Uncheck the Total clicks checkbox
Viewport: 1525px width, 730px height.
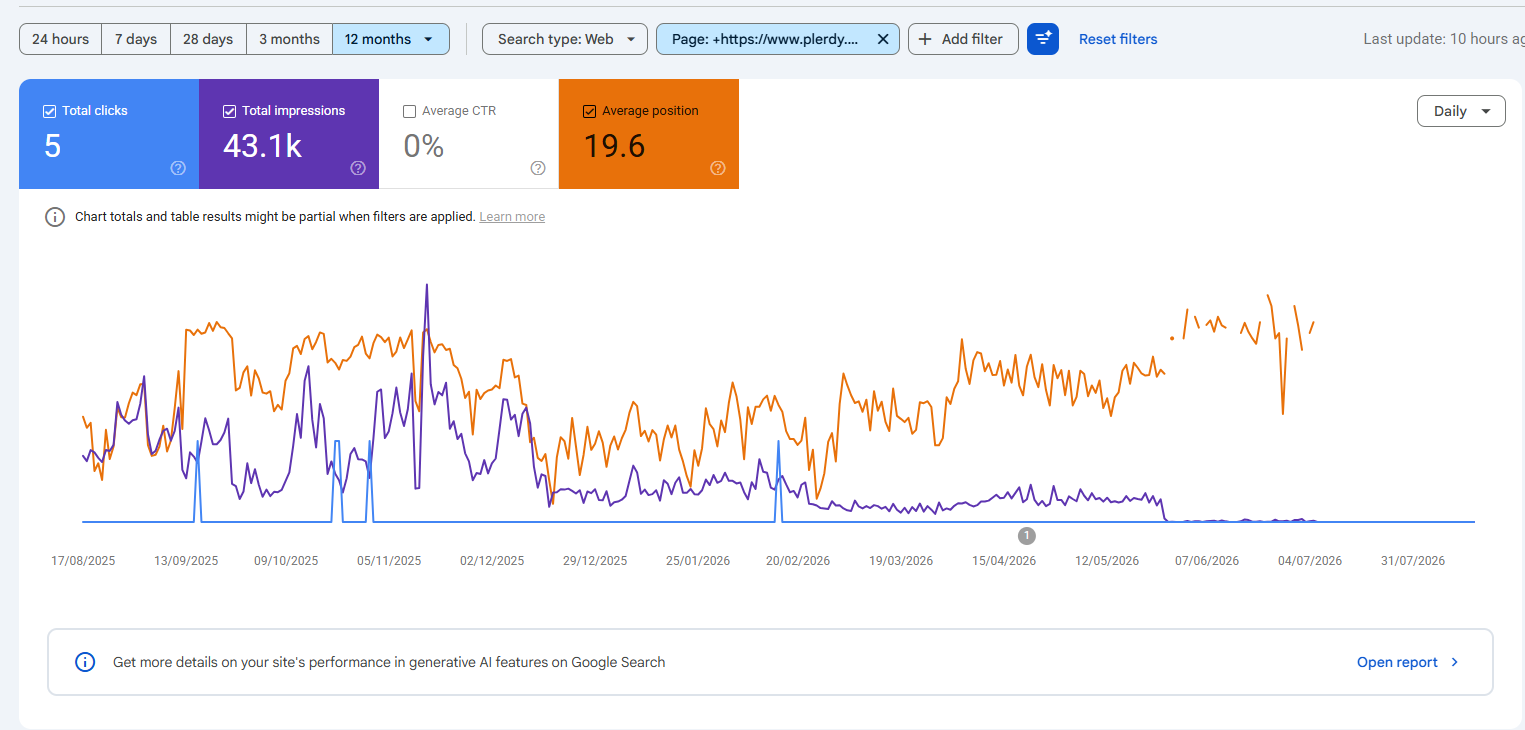[49, 111]
